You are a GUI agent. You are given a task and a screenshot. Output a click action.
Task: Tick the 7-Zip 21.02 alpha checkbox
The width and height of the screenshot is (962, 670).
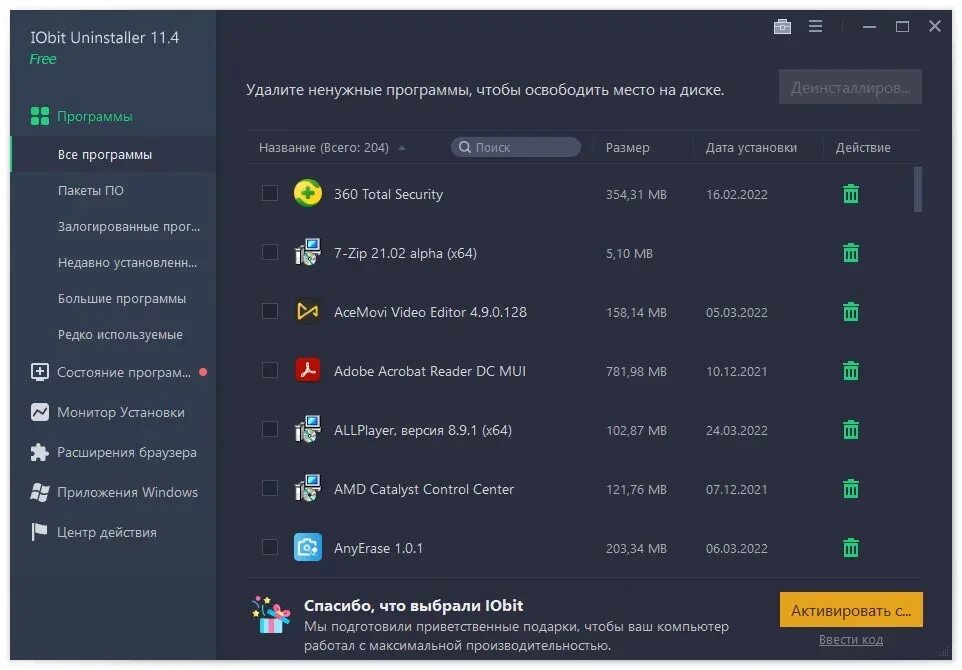click(x=270, y=252)
